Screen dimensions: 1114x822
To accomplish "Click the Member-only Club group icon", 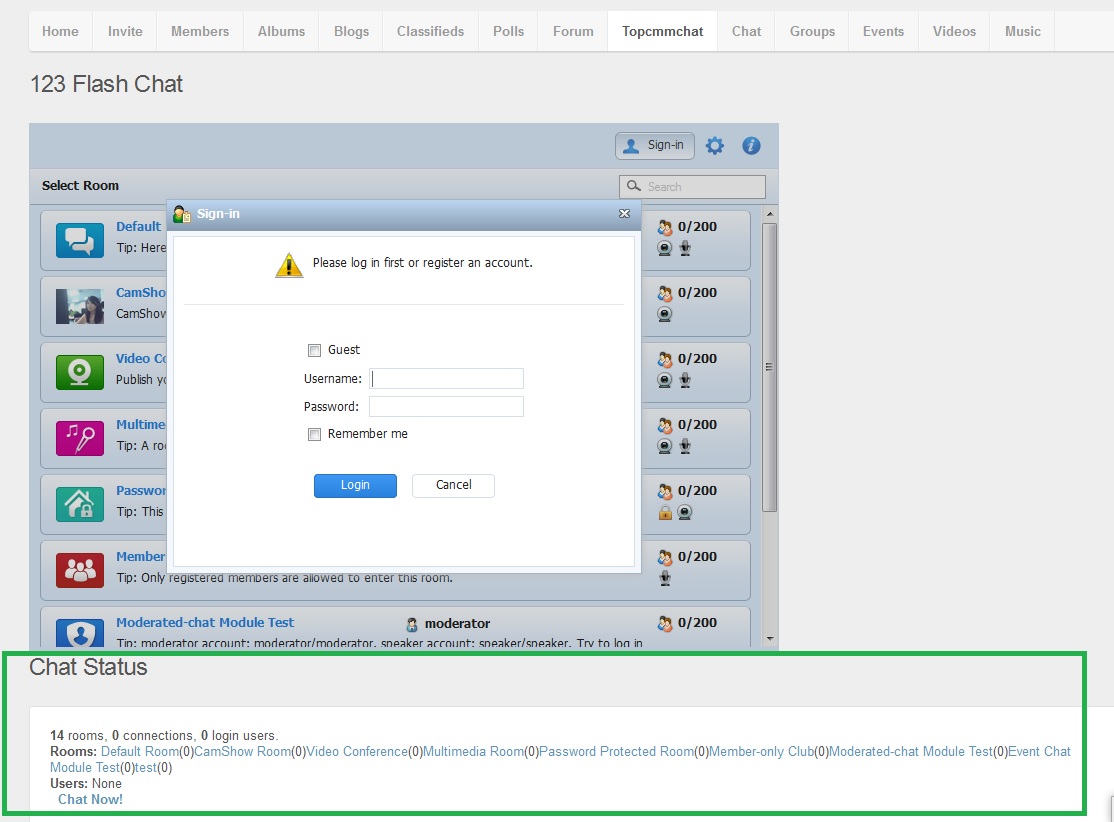I will click(79, 569).
